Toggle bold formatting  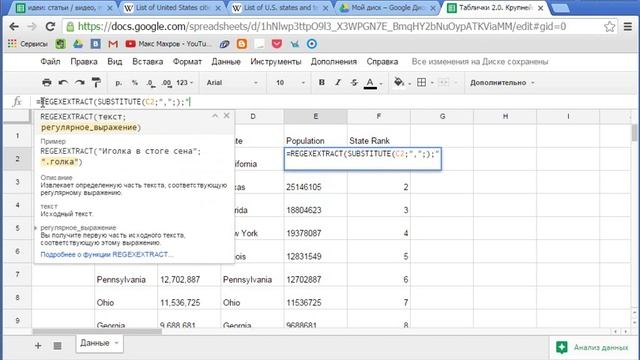322,82
